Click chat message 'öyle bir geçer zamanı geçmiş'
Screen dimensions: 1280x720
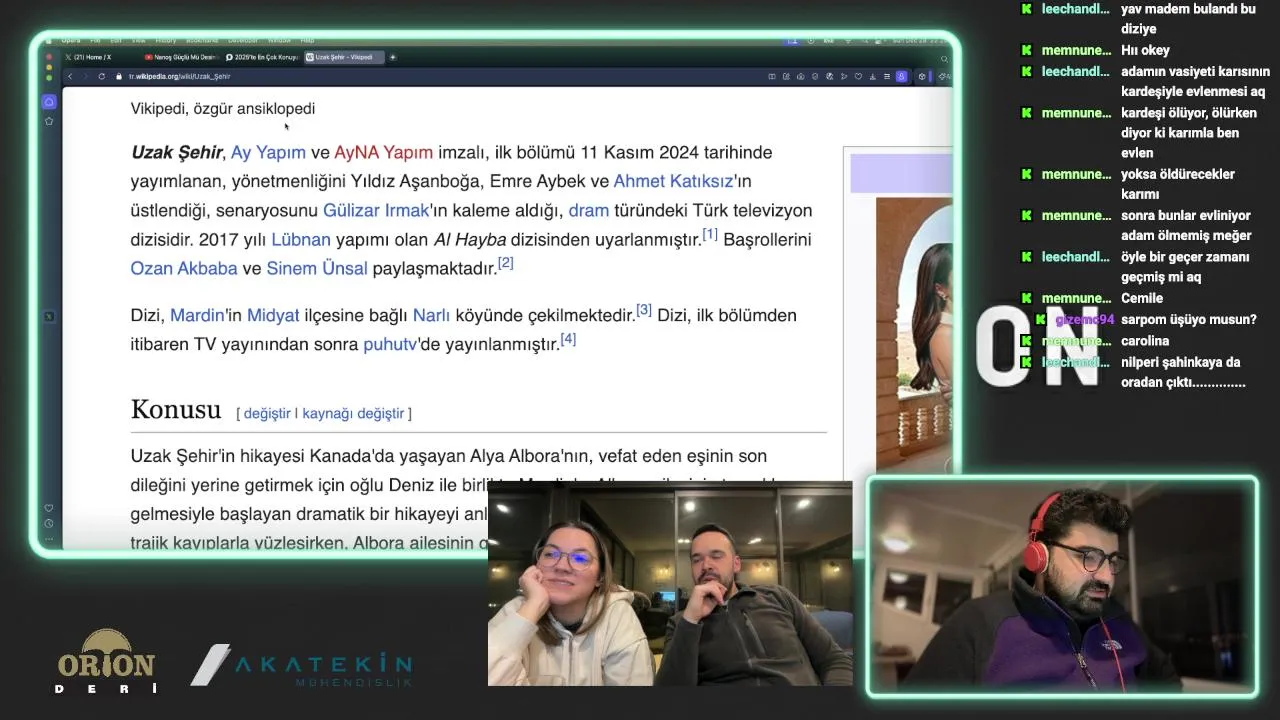pos(1186,267)
